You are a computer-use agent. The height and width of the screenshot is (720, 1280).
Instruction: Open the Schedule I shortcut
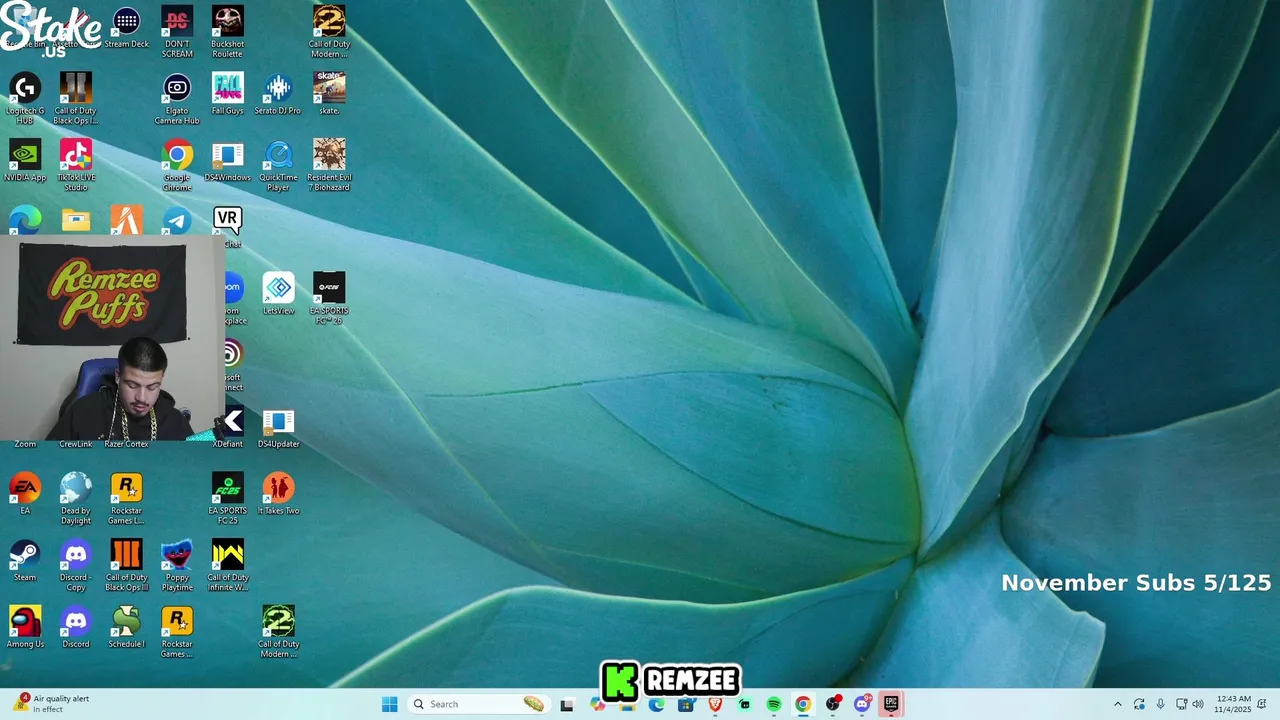coord(126,628)
